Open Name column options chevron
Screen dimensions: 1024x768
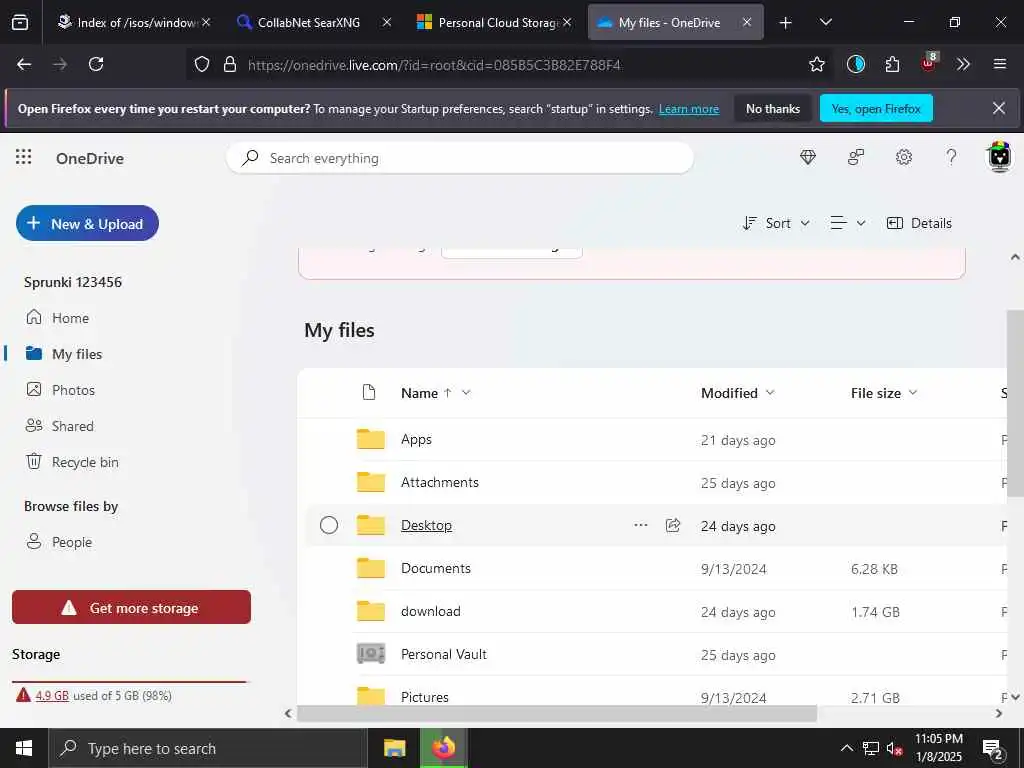(x=466, y=392)
